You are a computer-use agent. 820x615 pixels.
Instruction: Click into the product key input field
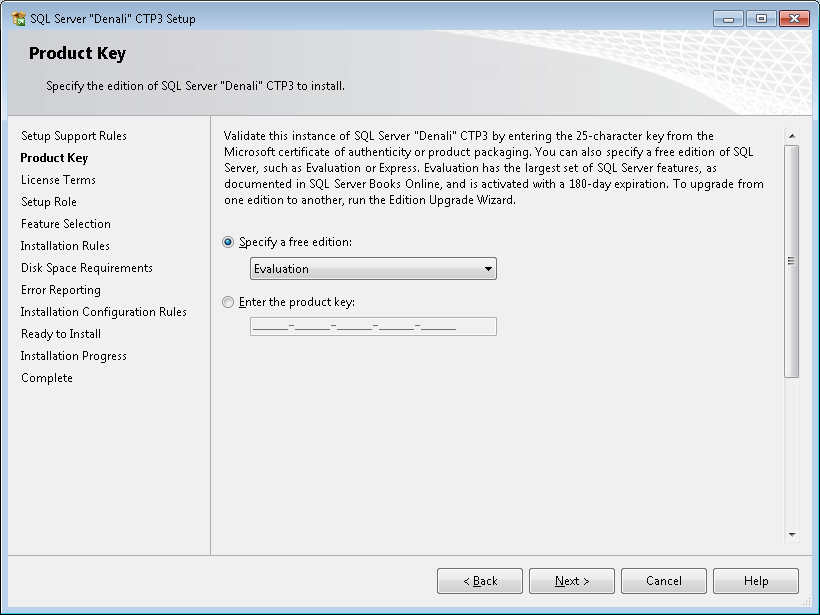coord(373,326)
